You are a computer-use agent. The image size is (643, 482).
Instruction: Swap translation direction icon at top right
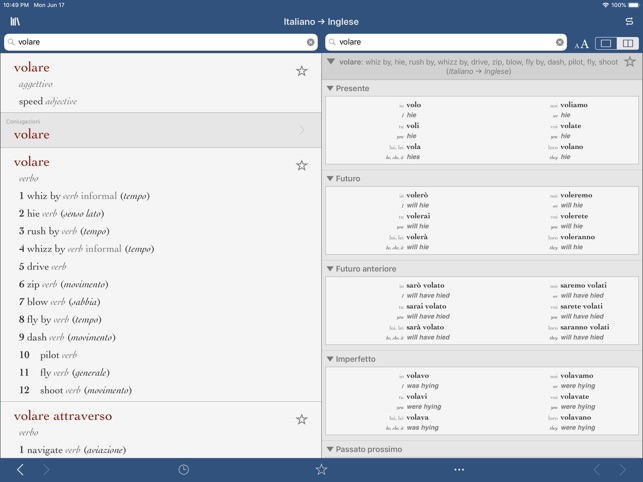629,21
